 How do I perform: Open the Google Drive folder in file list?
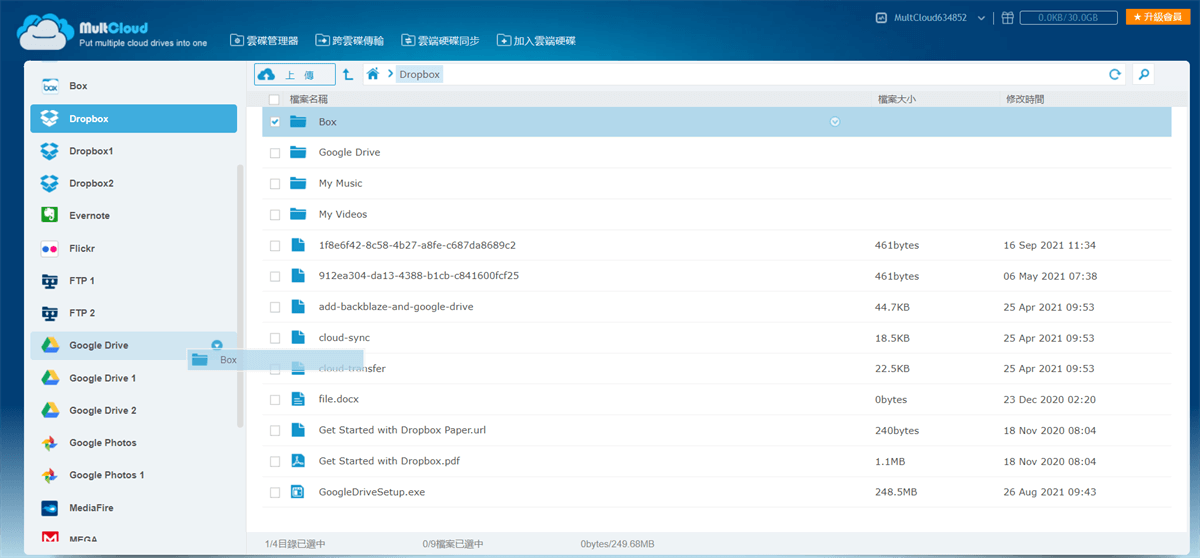(x=349, y=153)
